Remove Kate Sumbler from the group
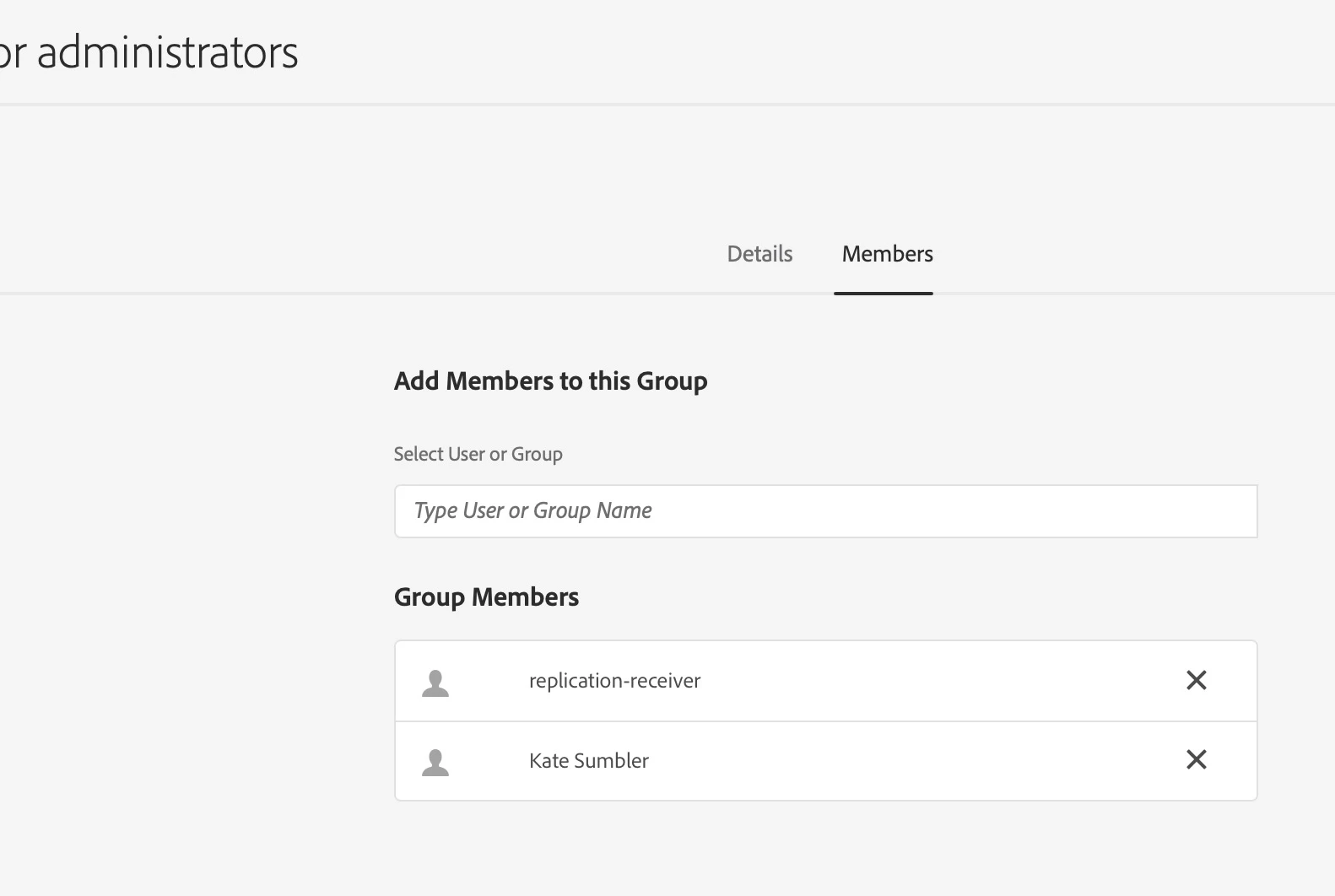This screenshot has height=896, width=1335. pyautogui.click(x=1196, y=760)
